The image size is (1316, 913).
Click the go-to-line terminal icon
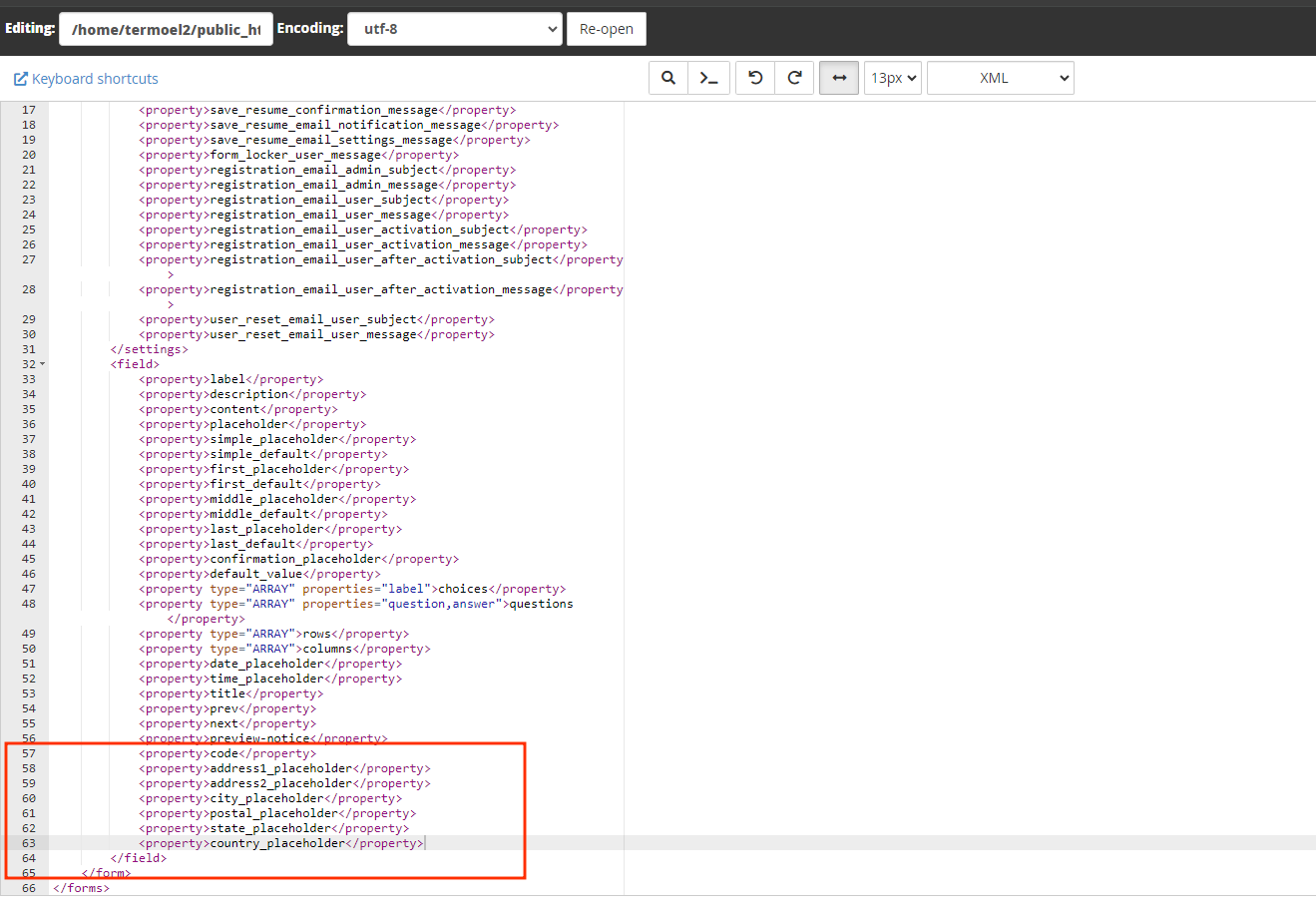pos(709,78)
